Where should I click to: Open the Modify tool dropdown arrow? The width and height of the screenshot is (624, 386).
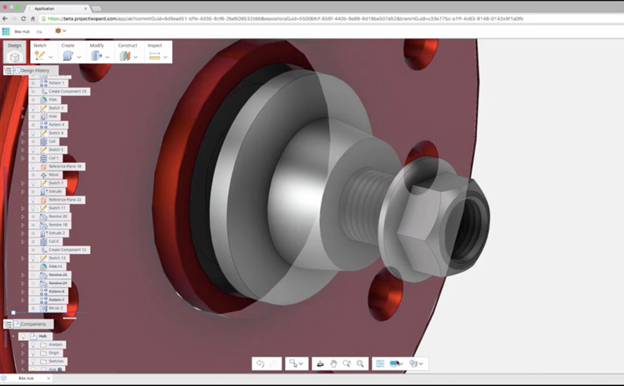(x=107, y=57)
